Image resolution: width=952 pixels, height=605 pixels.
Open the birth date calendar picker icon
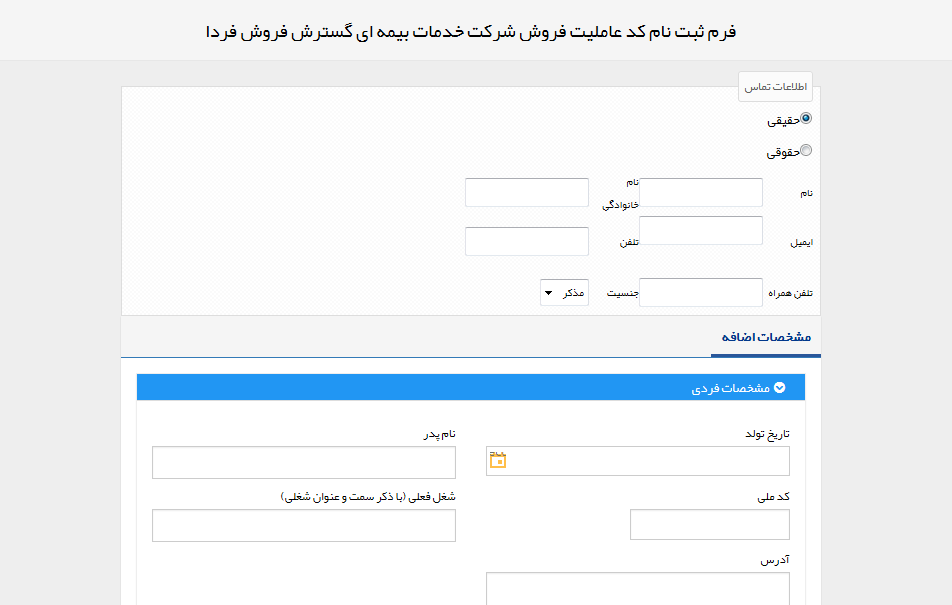pos(498,460)
